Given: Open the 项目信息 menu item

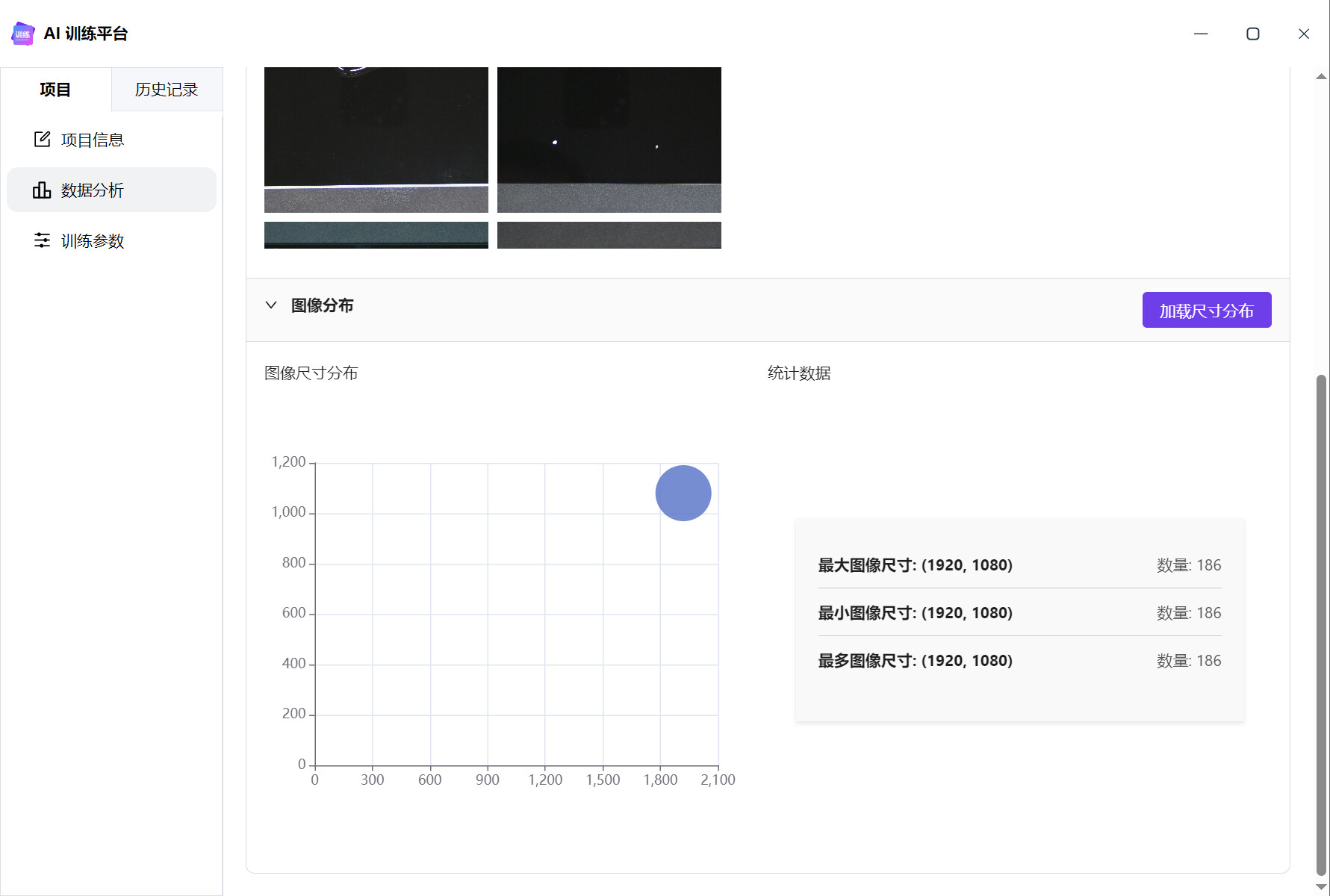Looking at the screenshot, I should 111,140.
